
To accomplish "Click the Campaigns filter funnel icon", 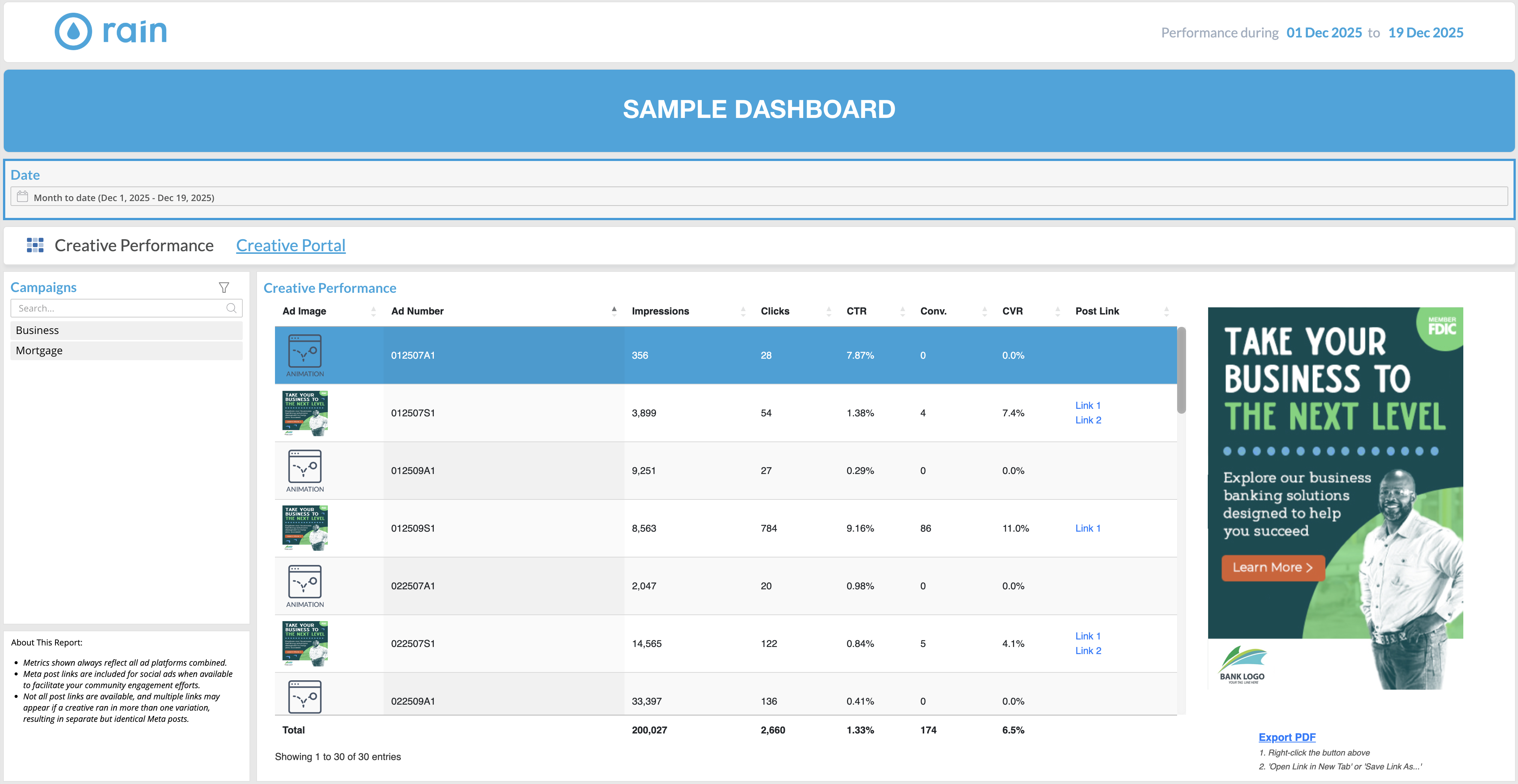I will tap(223, 288).
